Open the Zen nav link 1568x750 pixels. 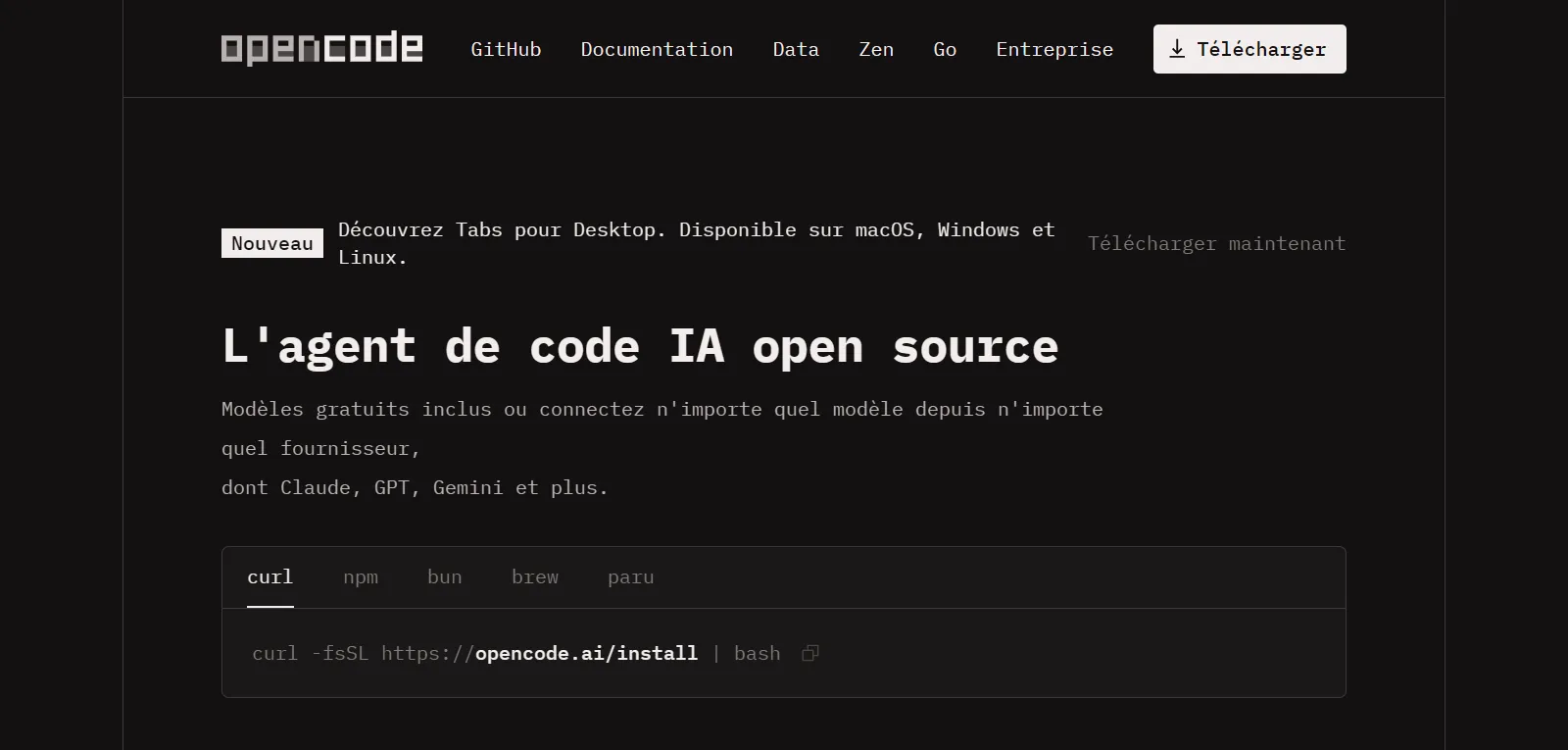tap(876, 49)
